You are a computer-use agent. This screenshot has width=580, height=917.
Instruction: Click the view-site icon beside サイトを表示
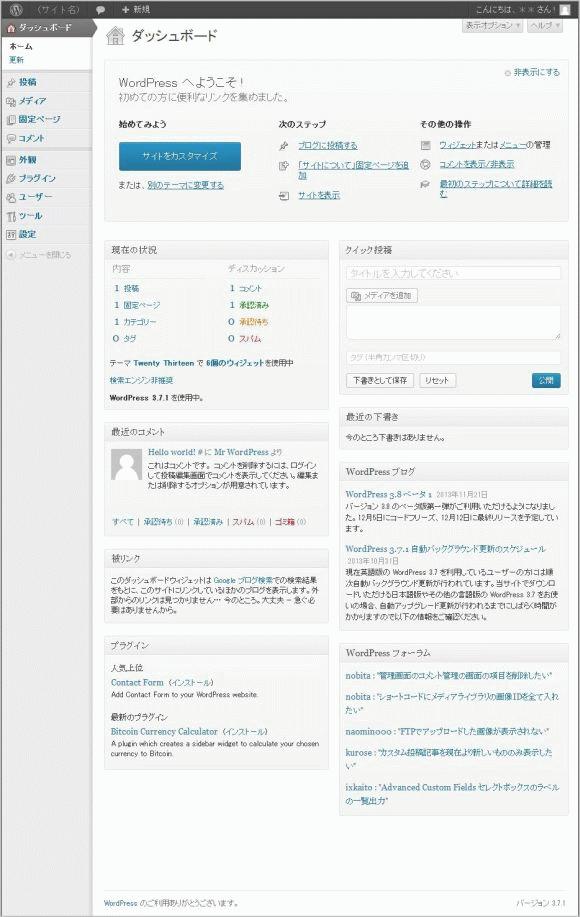284,195
